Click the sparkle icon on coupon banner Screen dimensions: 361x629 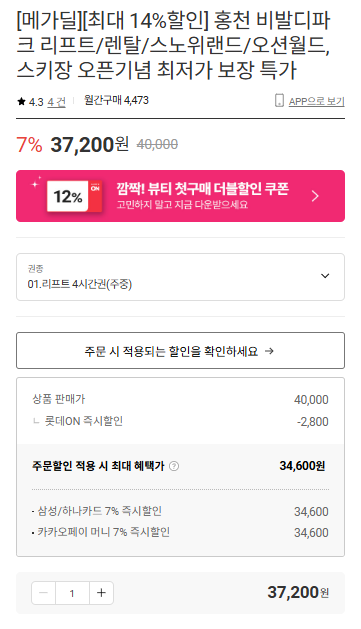[36, 183]
